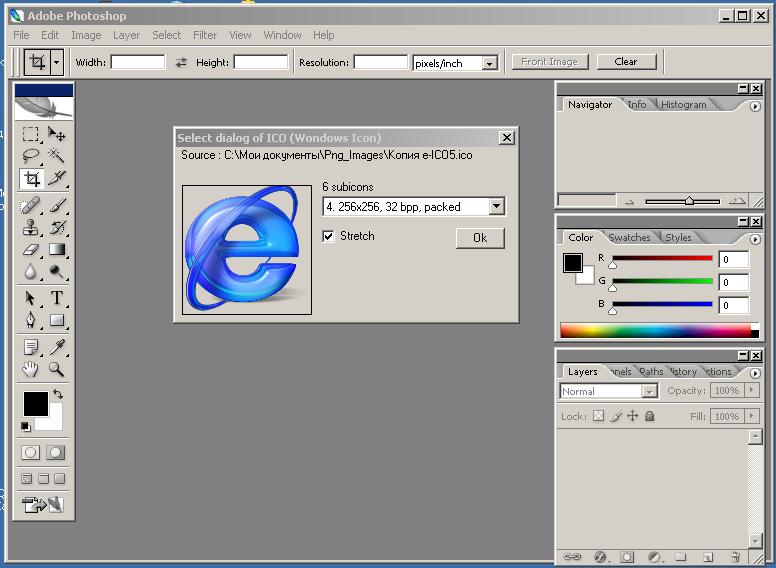Toggle the Stretch checkbox
Image resolution: width=776 pixels, height=568 pixels.
pyautogui.click(x=328, y=236)
